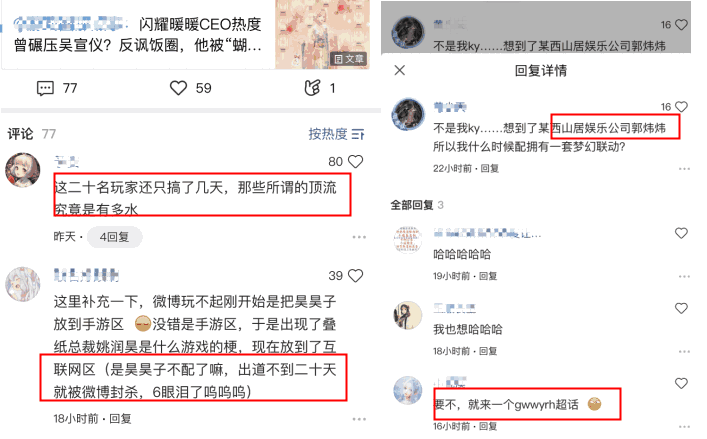
Task: Like the comment with 39 hearts
Action: (356, 275)
